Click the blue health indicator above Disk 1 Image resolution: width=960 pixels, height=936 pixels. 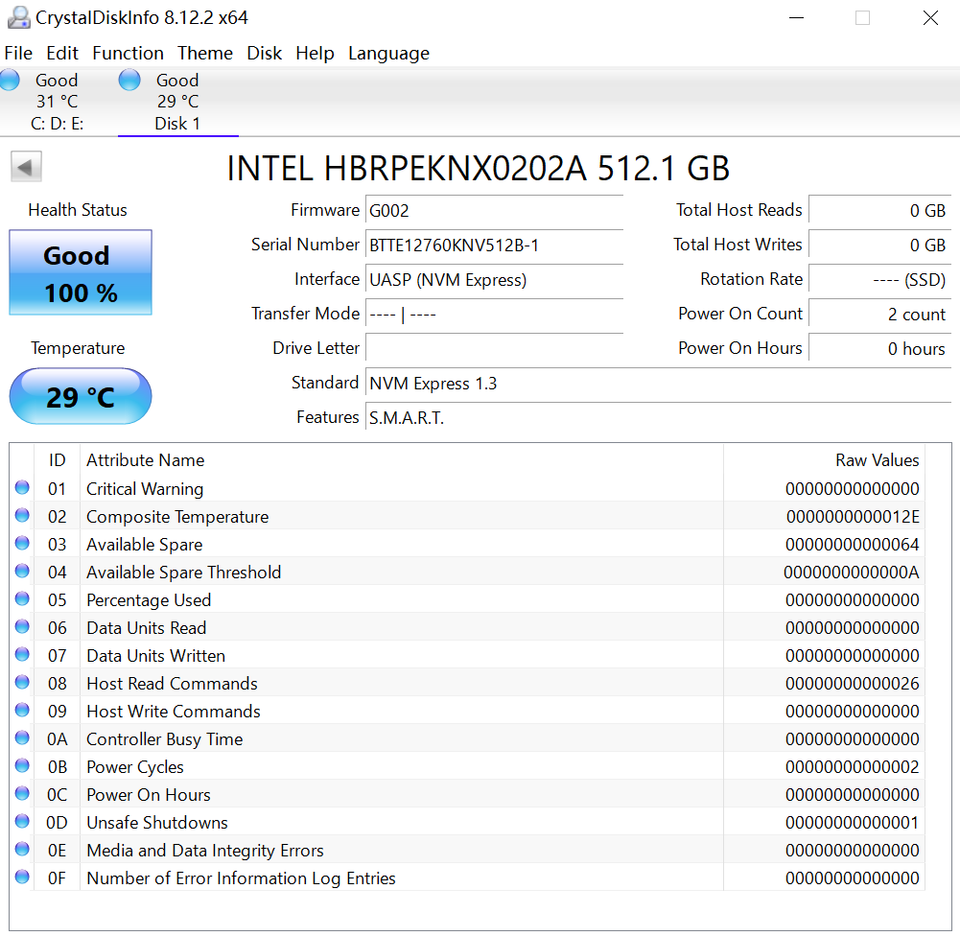coord(130,80)
